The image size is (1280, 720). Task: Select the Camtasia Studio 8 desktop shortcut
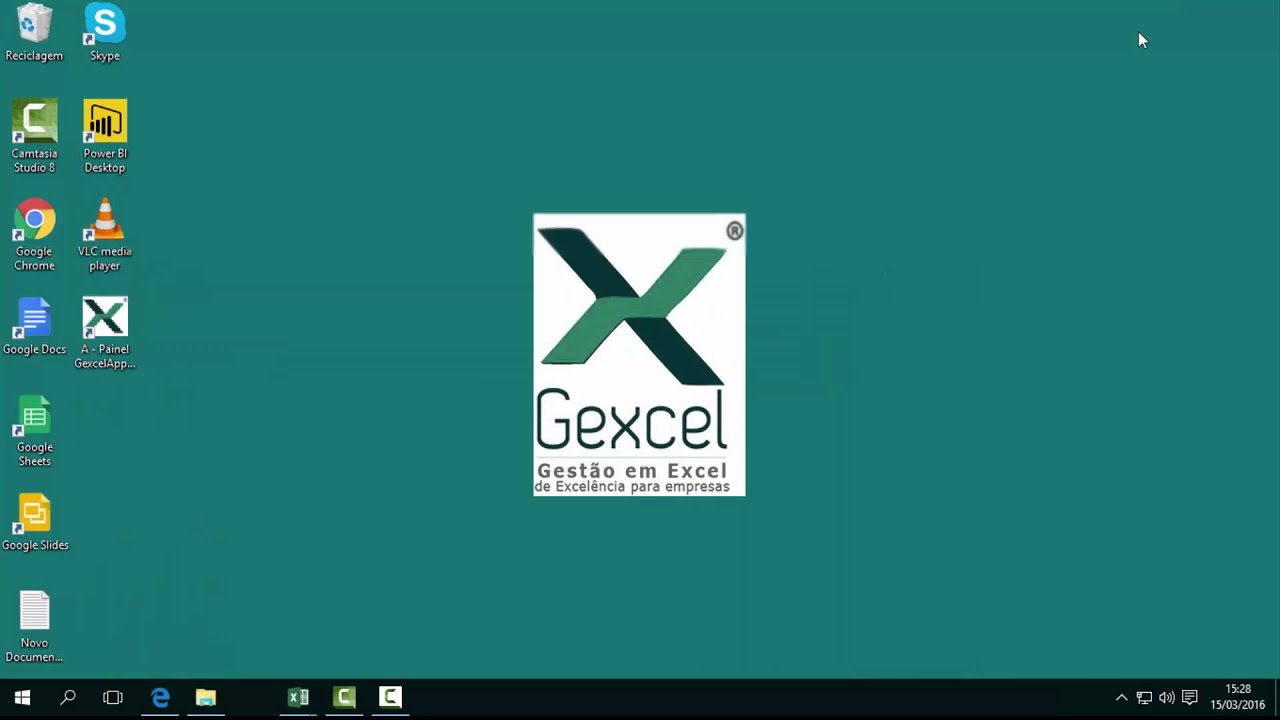[34, 137]
